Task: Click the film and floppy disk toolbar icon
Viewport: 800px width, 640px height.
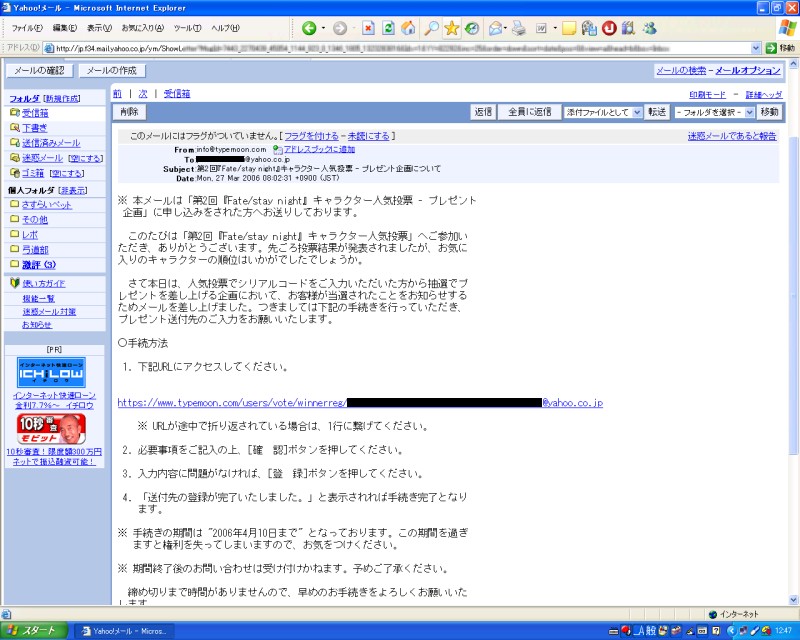Action: tap(589, 28)
